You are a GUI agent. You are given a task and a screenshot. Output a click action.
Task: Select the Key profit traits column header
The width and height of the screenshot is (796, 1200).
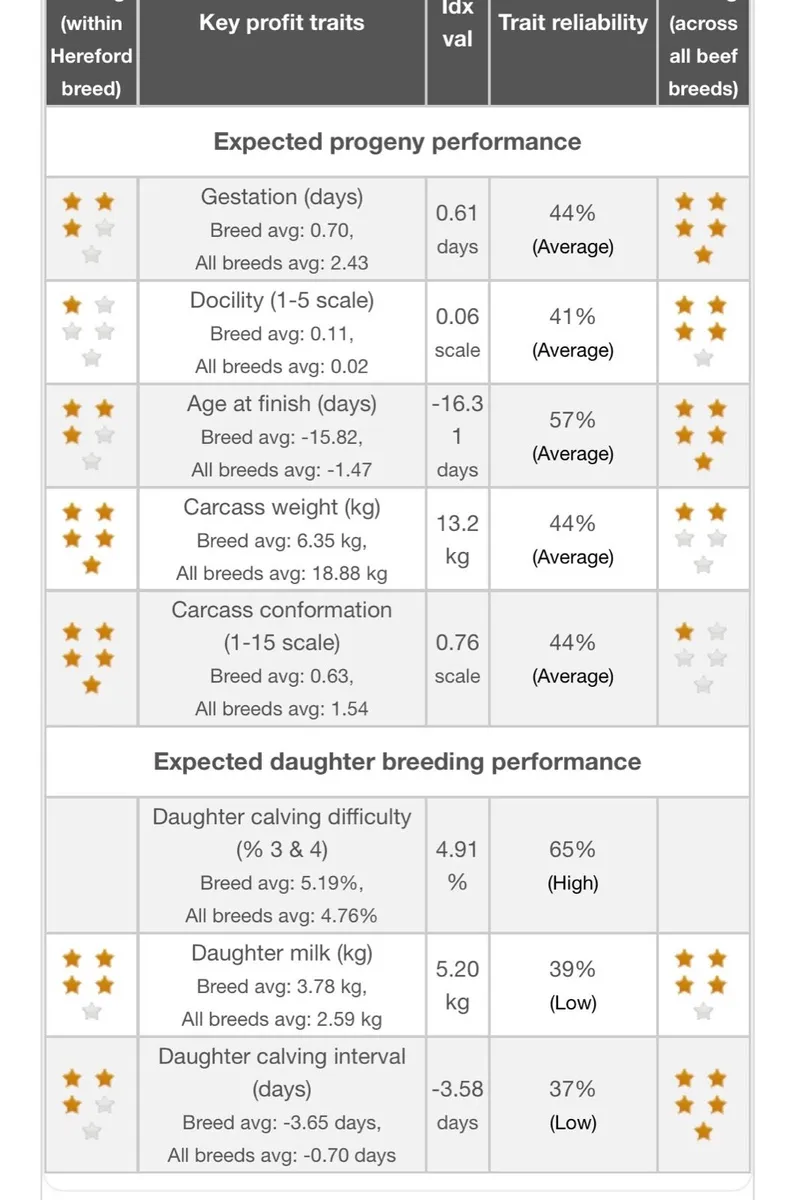282,23
